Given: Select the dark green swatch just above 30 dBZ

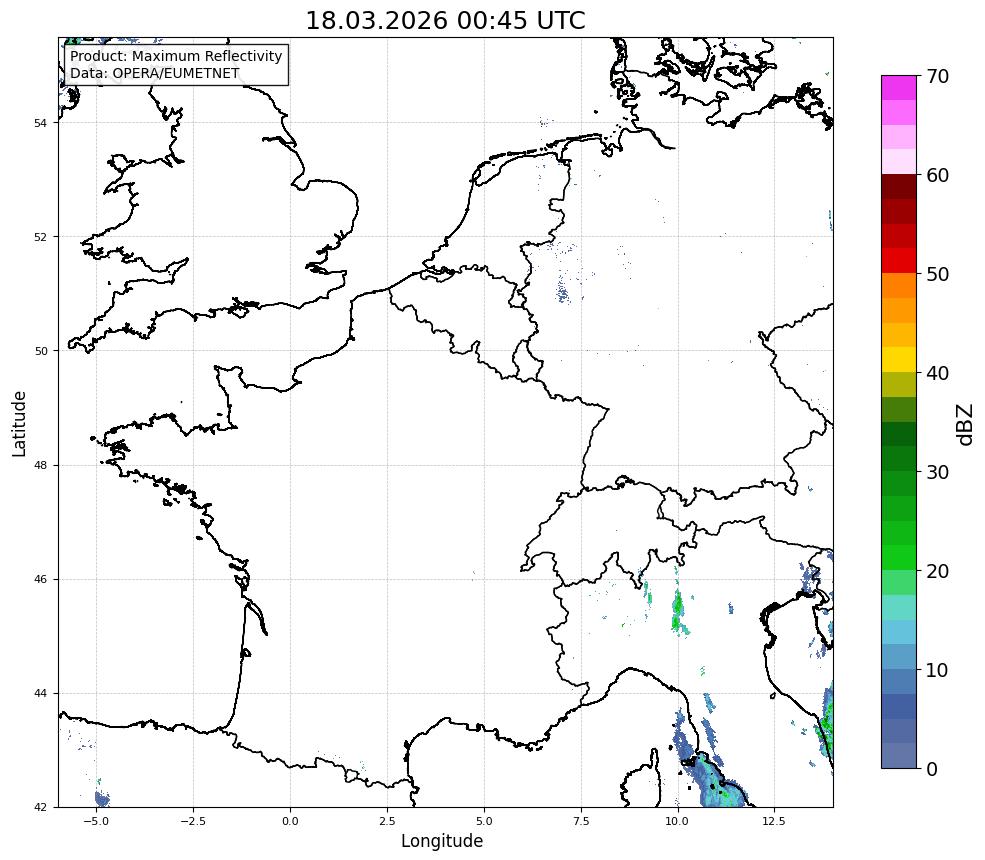Looking at the screenshot, I should (899, 459).
